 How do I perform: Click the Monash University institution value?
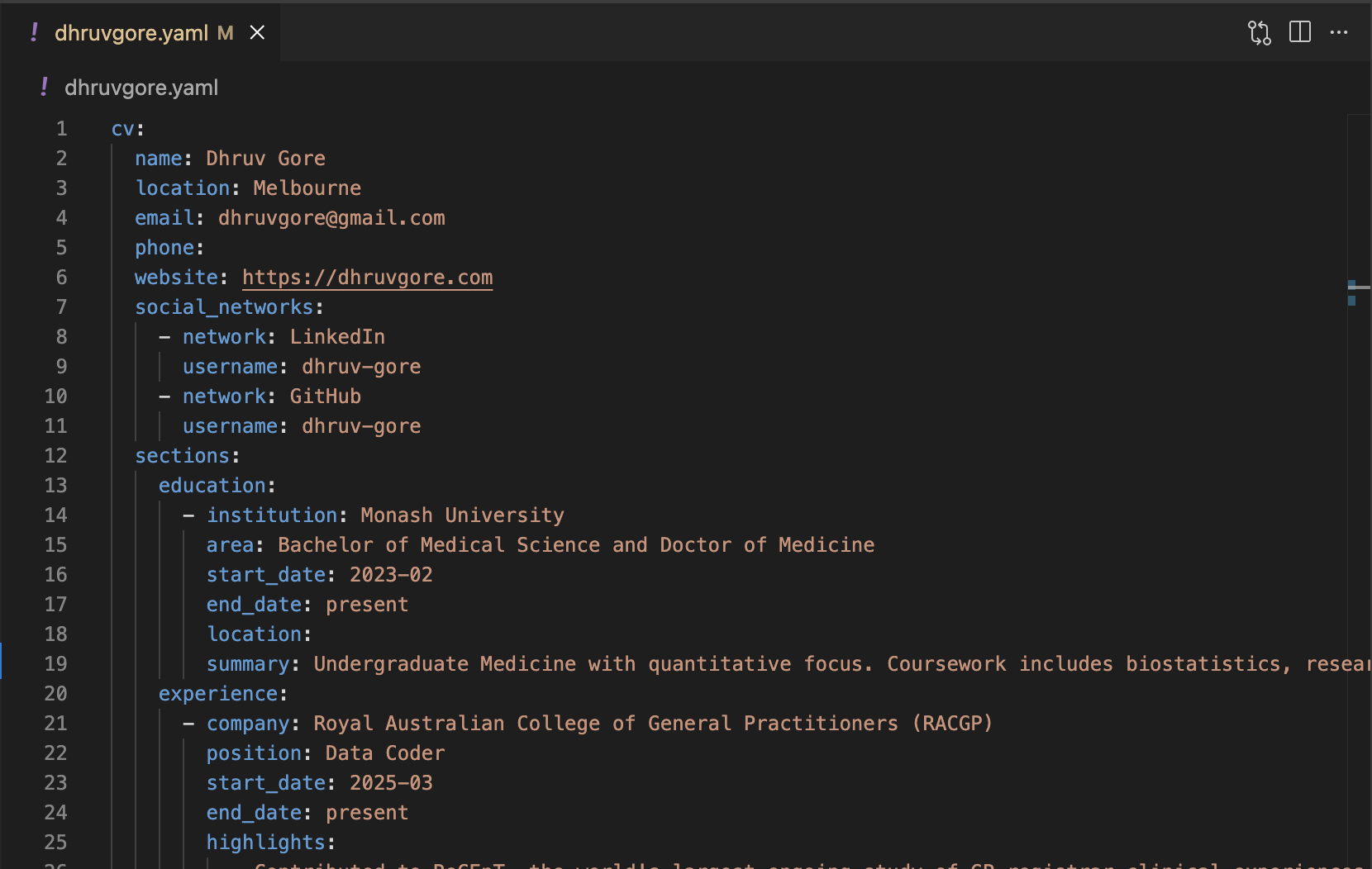coord(462,515)
